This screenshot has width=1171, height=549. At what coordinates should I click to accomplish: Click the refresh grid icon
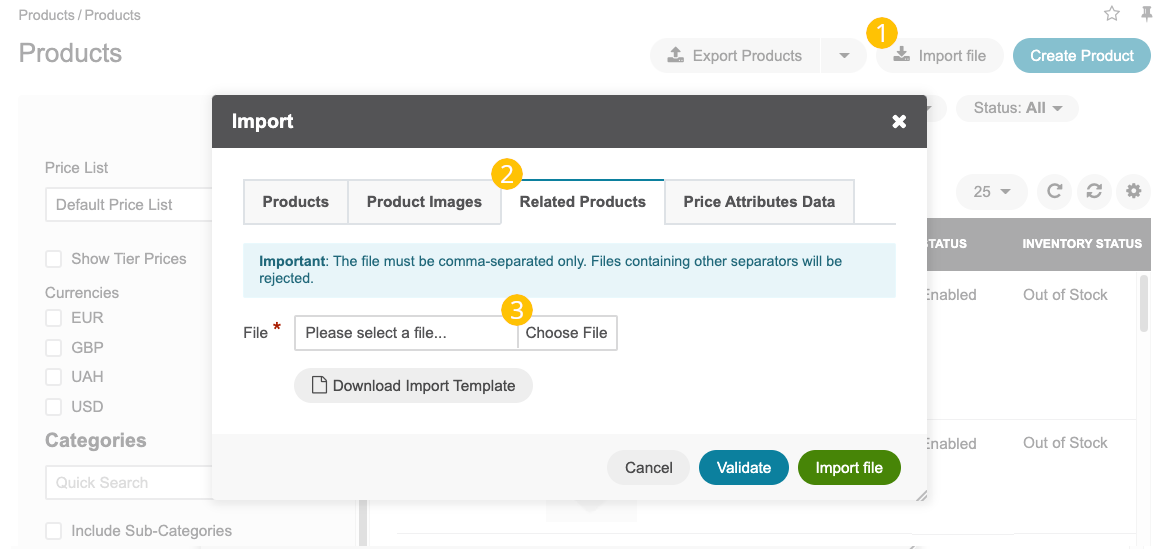point(1054,191)
